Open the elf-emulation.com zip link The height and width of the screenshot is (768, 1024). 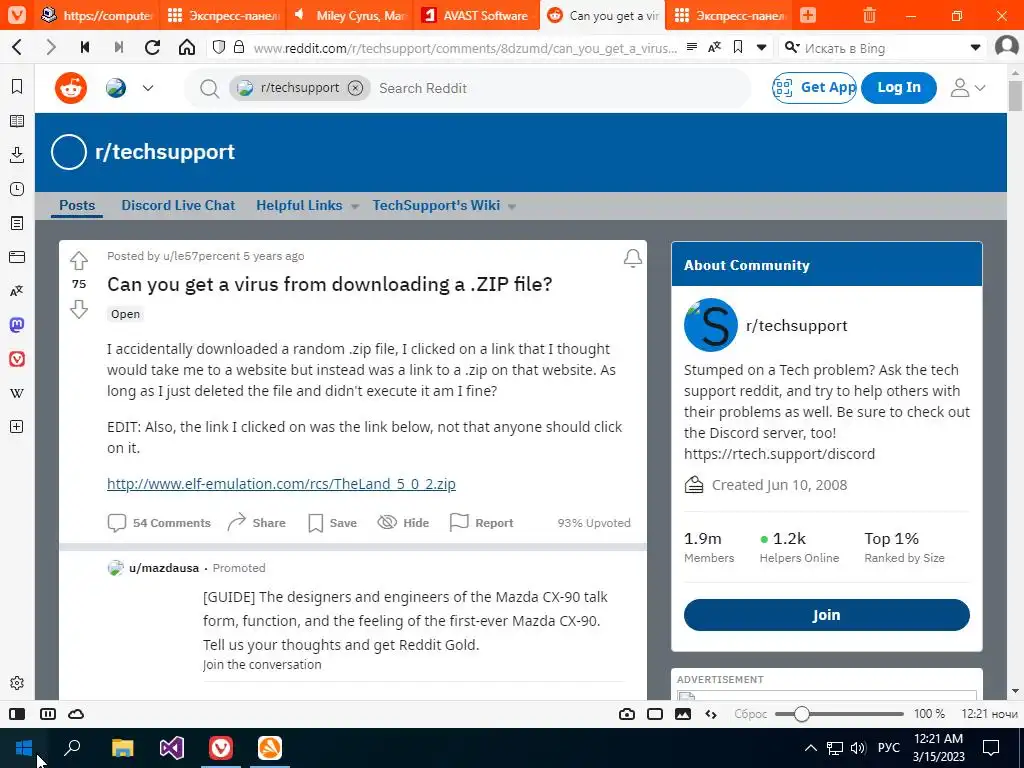click(x=281, y=484)
